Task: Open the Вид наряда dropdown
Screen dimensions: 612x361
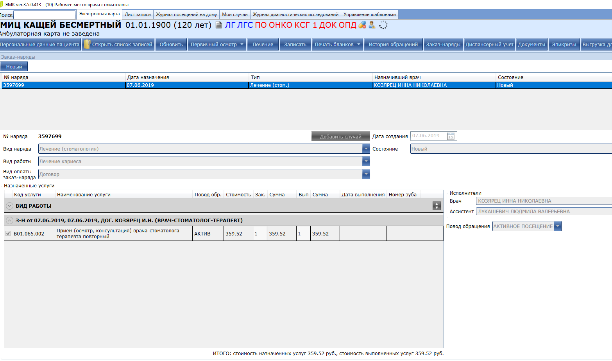Action: (x=366, y=149)
